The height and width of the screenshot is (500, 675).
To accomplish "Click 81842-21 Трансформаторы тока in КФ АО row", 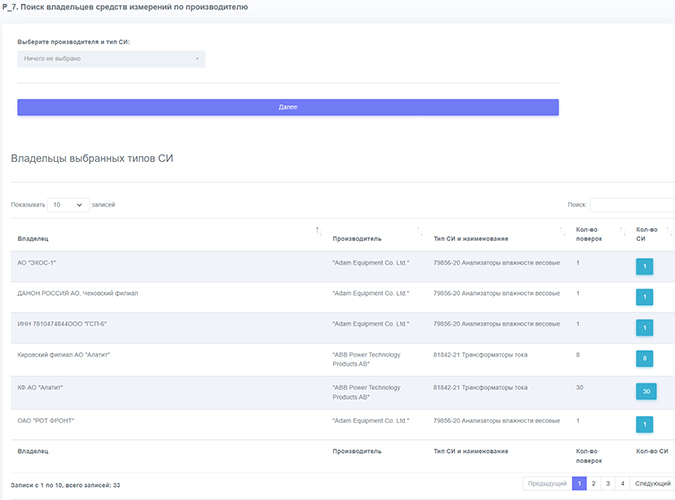I will point(480,388).
